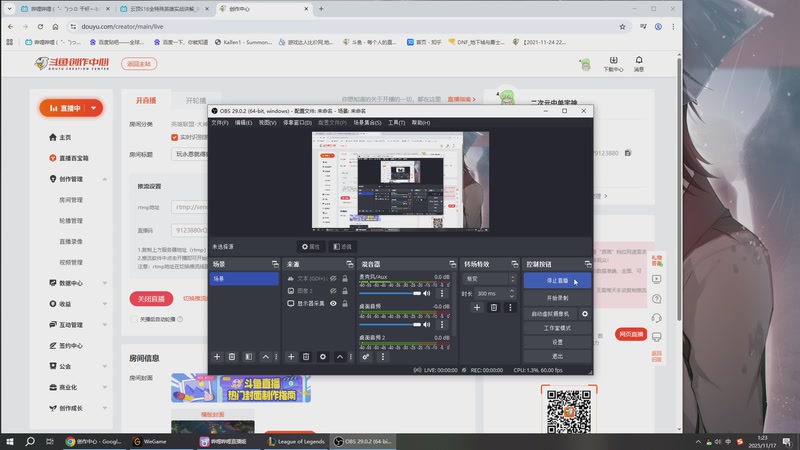This screenshot has height=450, width=800.
Task: Adjust the 桌面音频 volume slider
Action: click(x=390, y=324)
